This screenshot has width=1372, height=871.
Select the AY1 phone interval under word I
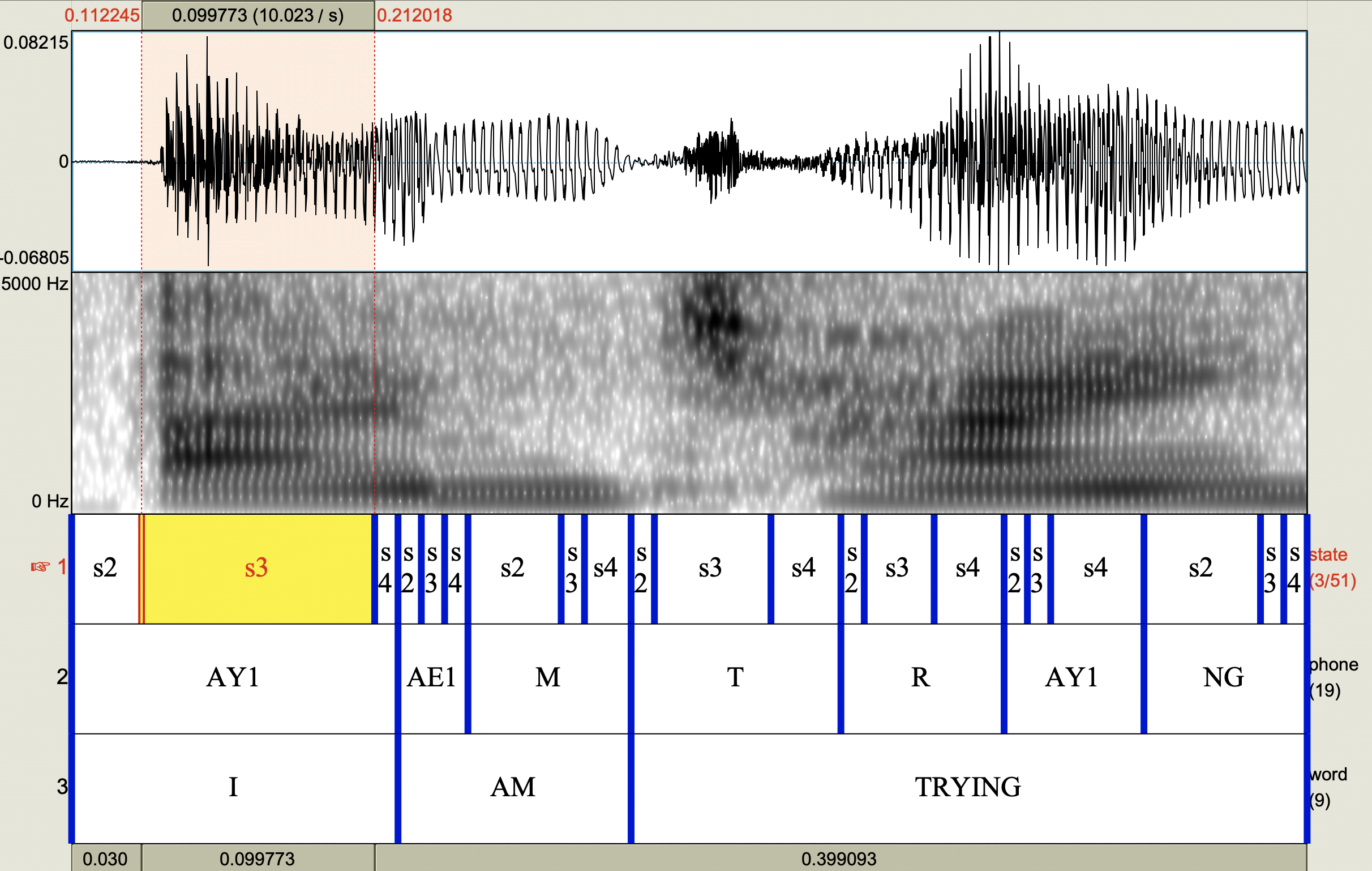coord(233,678)
